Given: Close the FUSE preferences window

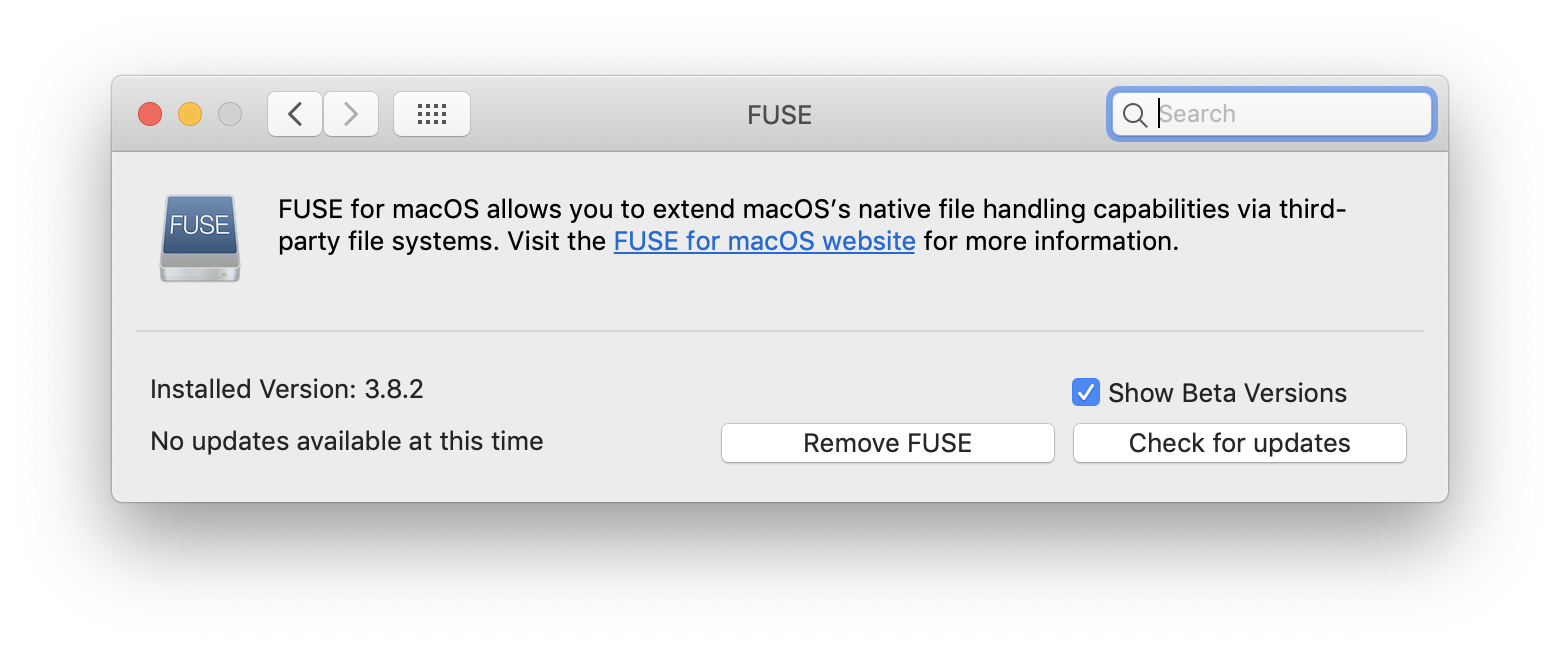Looking at the screenshot, I should pyautogui.click(x=150, y=114).
